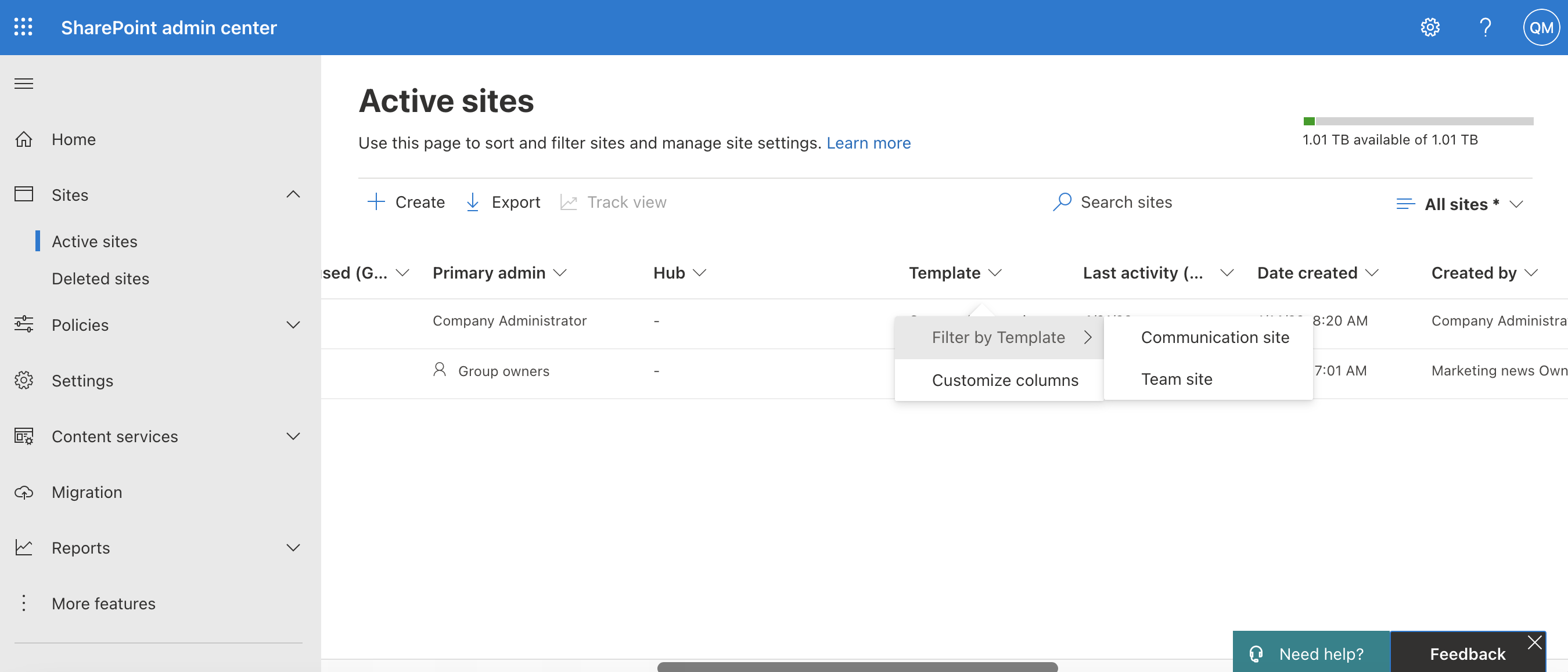Open the settings gear in header
The width and height of the screenshot is (1568, 672).
tap(1430, 27)
